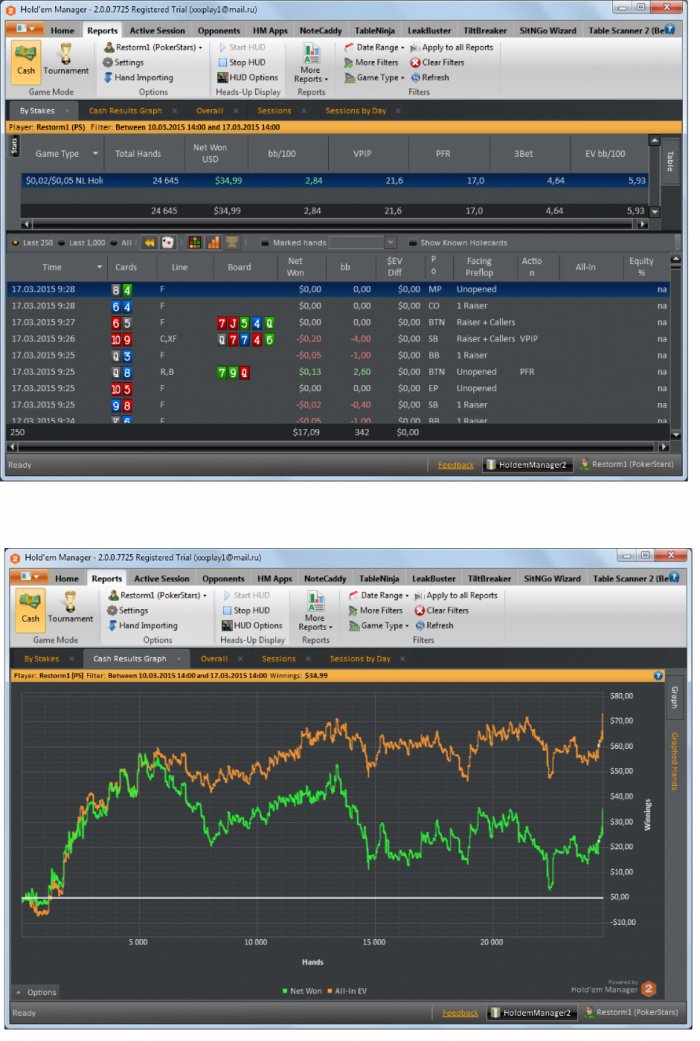Click Refresh in stakes table window
The height and width of the screenshot is (1041, 700).
[x=430, y=78]
